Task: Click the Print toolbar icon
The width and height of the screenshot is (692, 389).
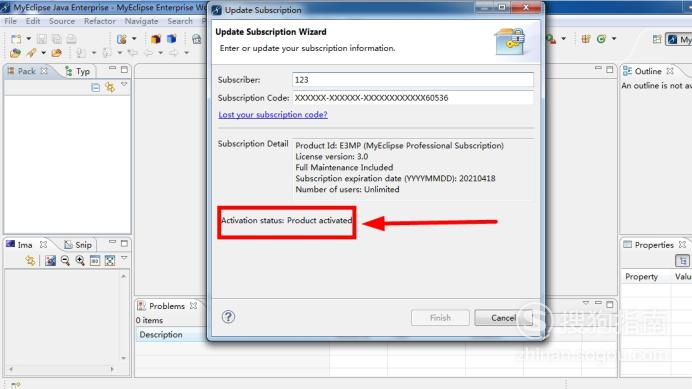Action: point(71,39)
